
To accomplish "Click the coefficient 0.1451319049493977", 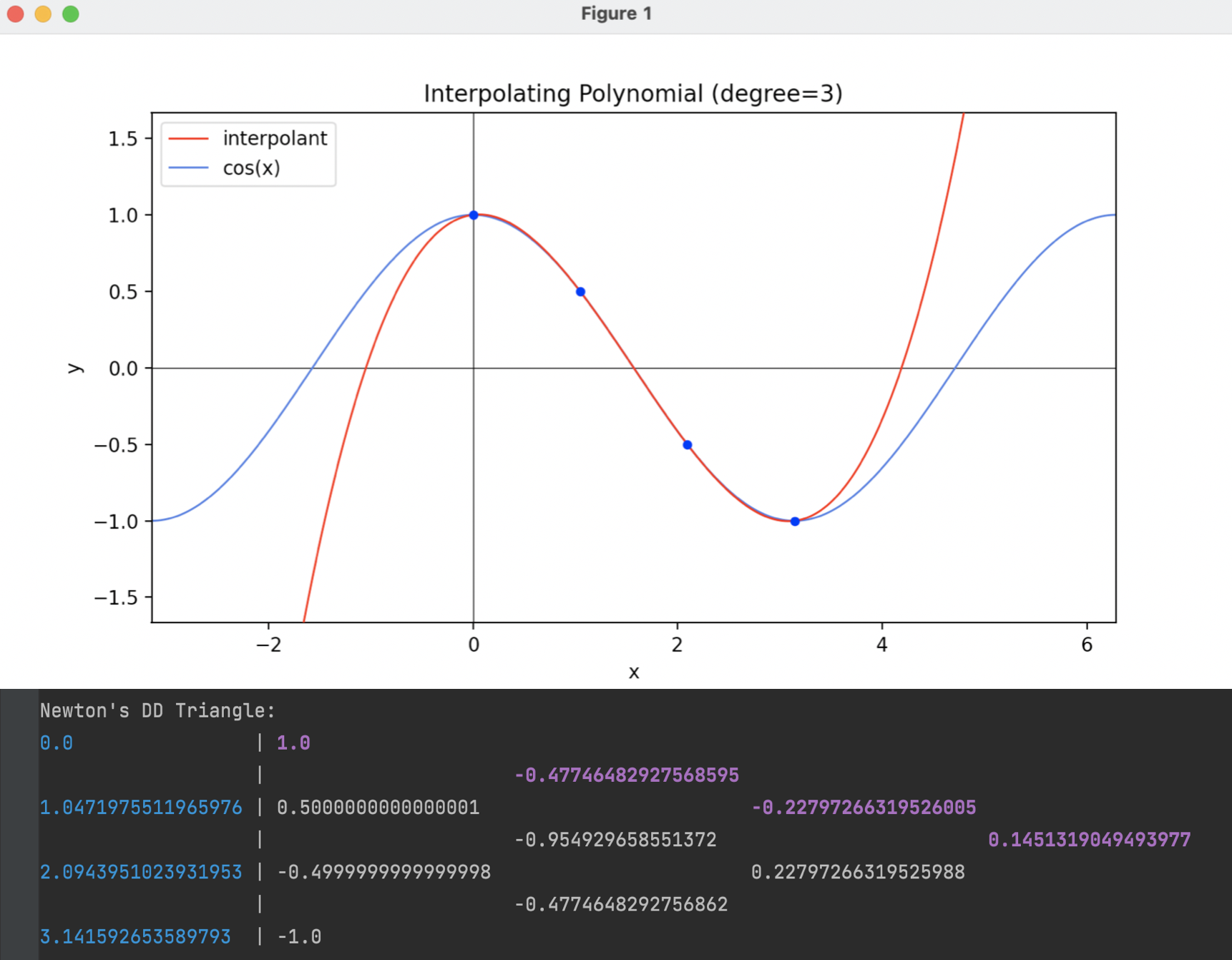I will pos(1090,840).
